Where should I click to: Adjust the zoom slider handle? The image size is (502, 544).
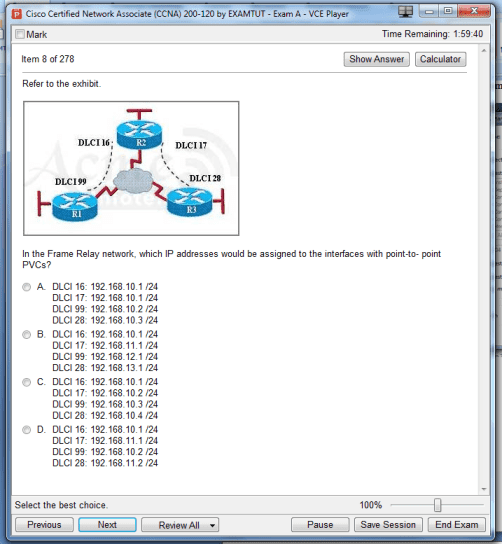coord(437,505)
